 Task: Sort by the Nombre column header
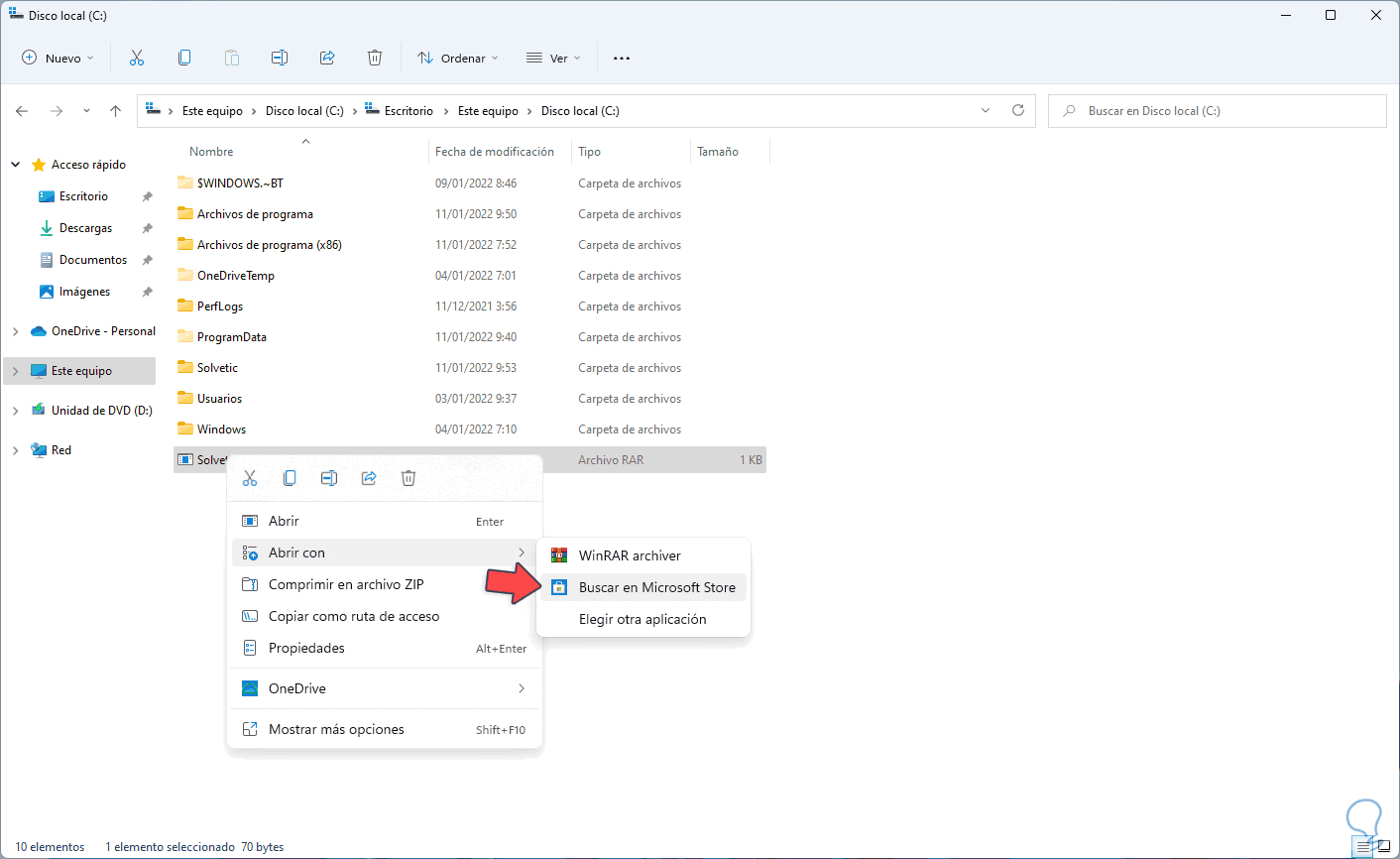[211, 152]
